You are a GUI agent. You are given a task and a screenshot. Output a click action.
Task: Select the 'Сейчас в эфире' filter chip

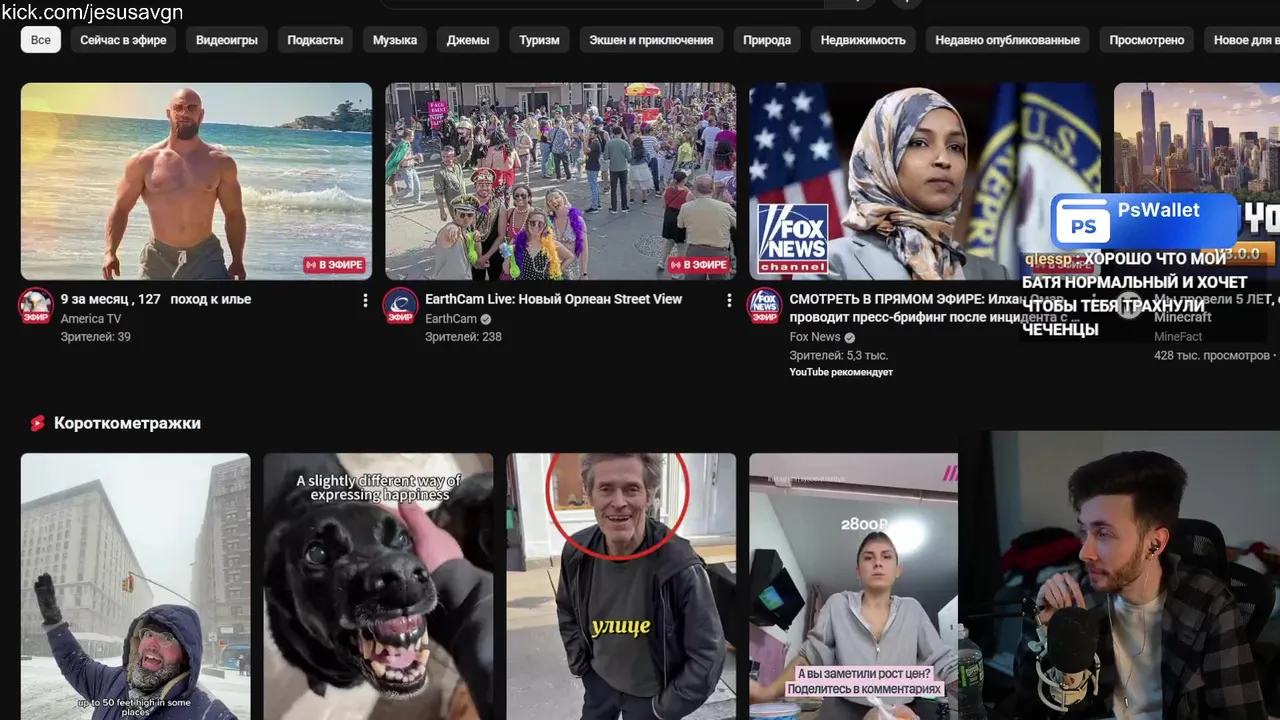[x=123, y=40]
